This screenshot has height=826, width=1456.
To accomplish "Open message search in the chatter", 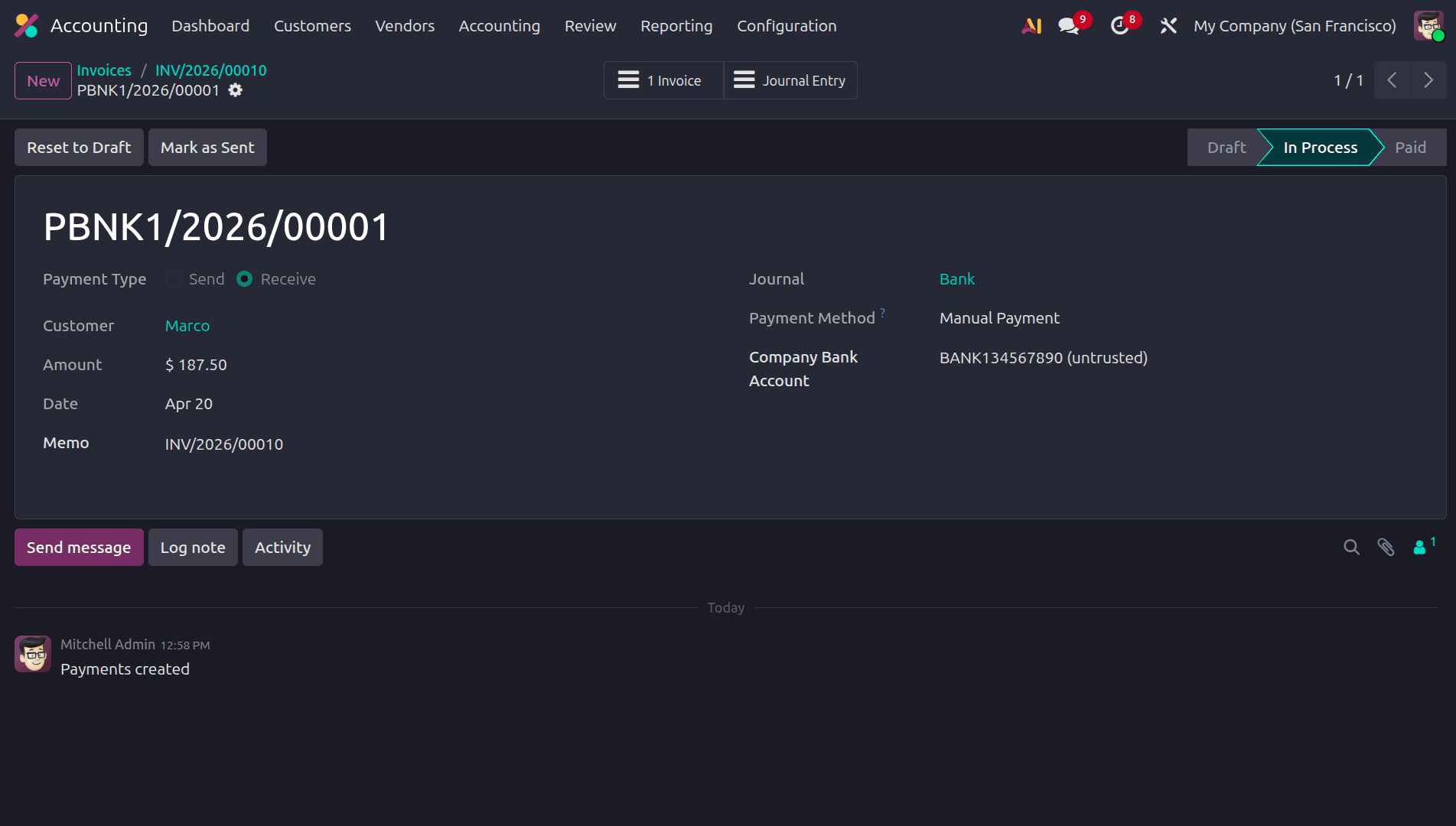I will click(1351, 547).
